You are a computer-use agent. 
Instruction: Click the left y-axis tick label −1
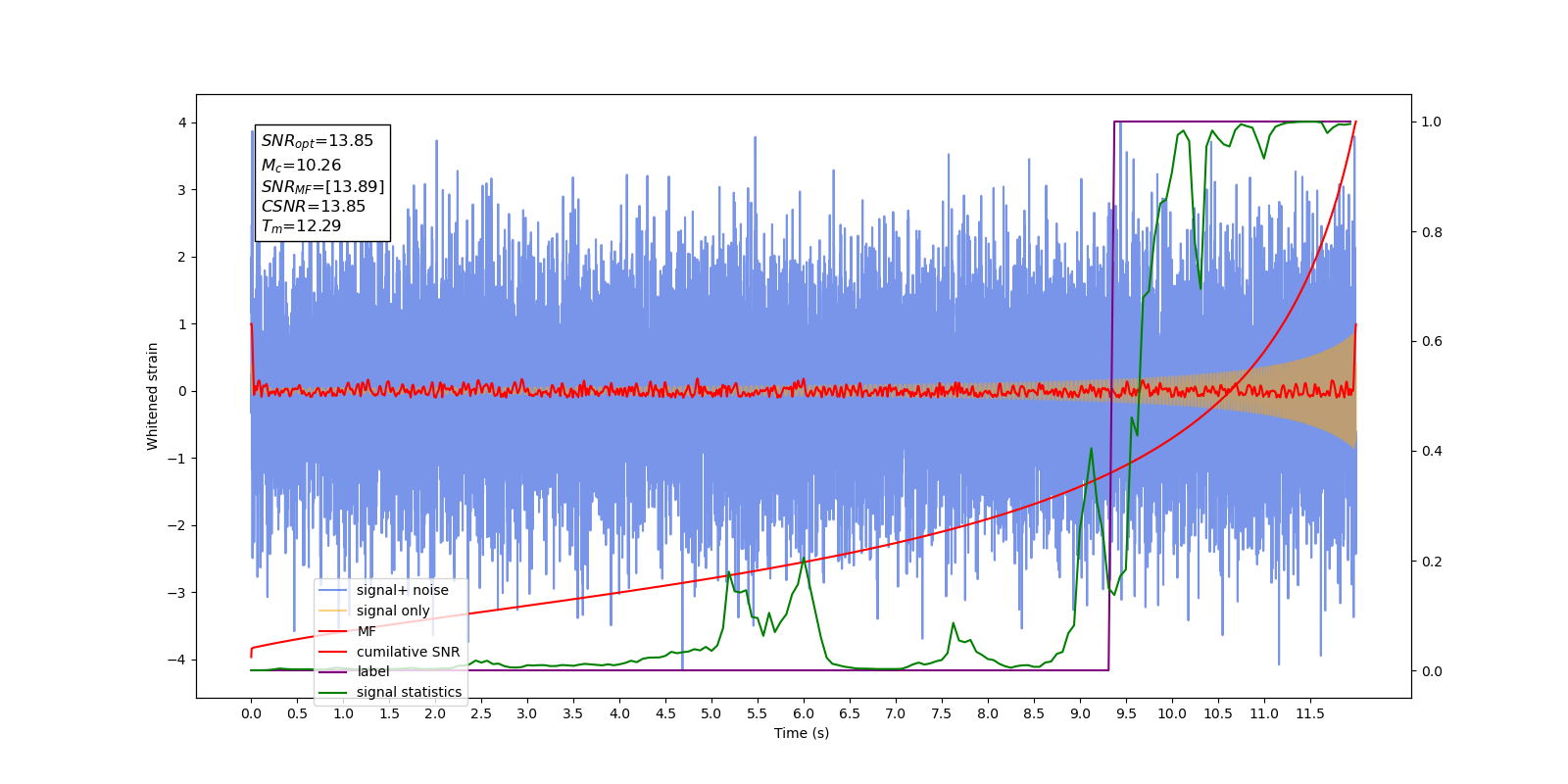coord(177,459)
